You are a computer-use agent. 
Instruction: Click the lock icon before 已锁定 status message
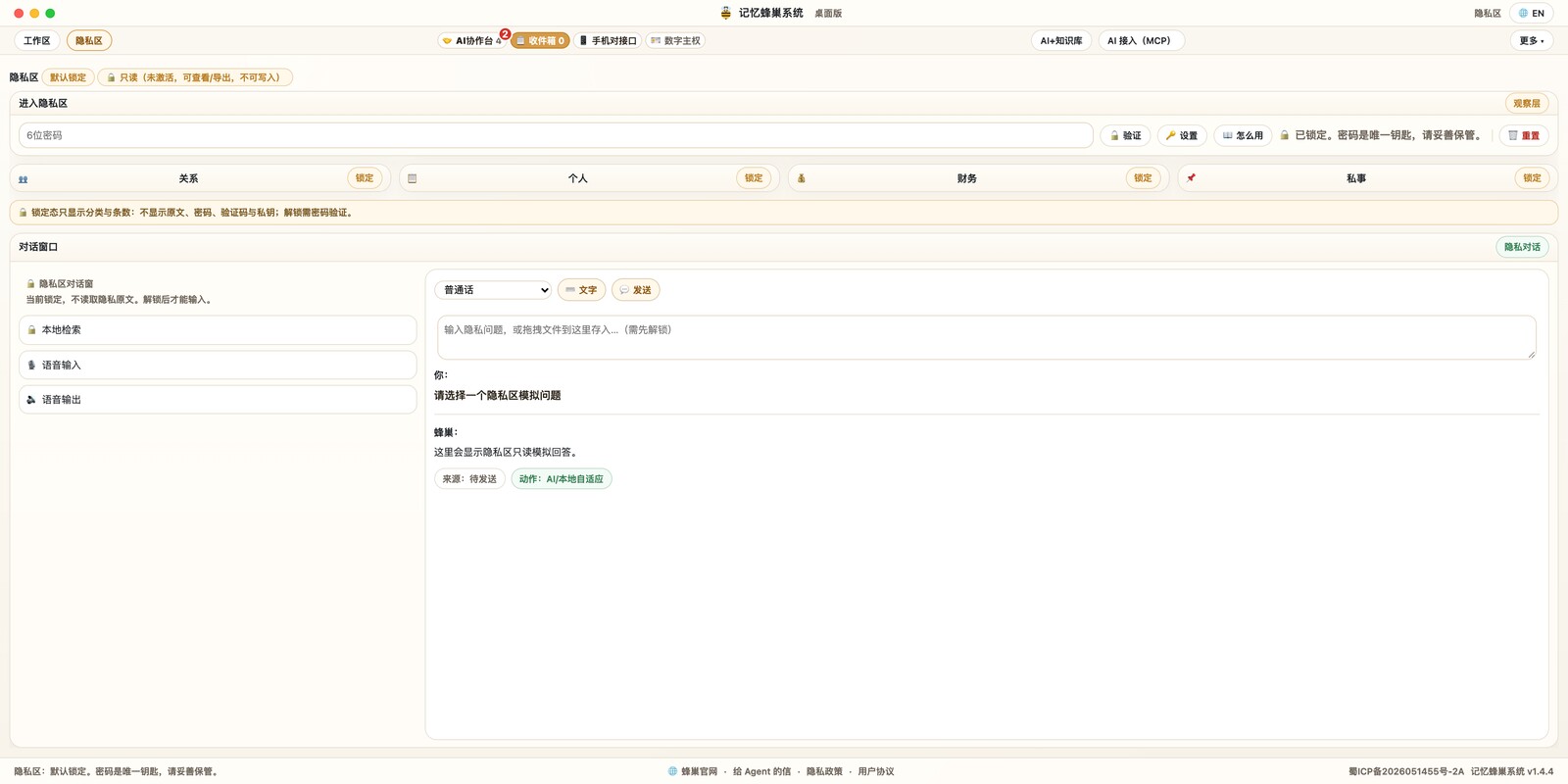click(x=1285, y=135)
